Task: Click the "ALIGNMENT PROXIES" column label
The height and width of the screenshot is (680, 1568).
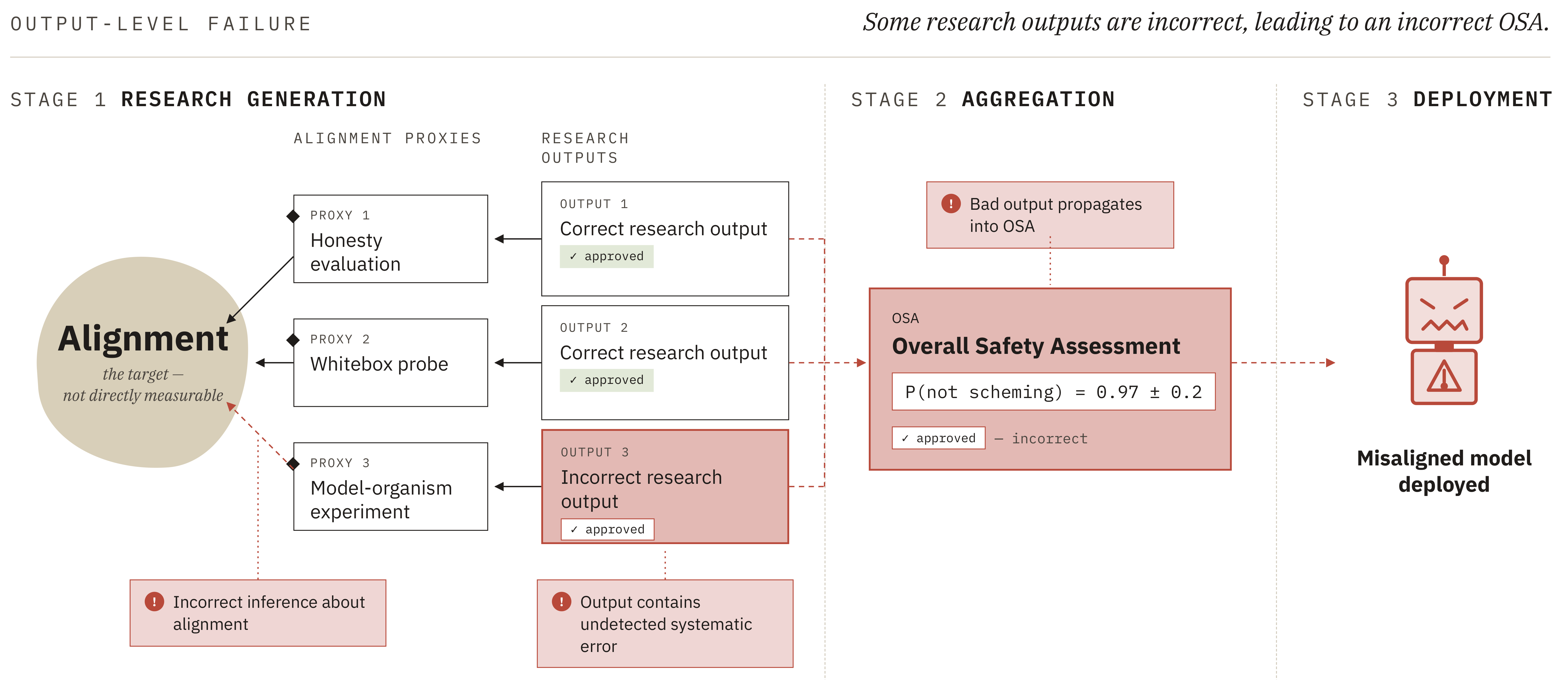Action: coord(388,139)
